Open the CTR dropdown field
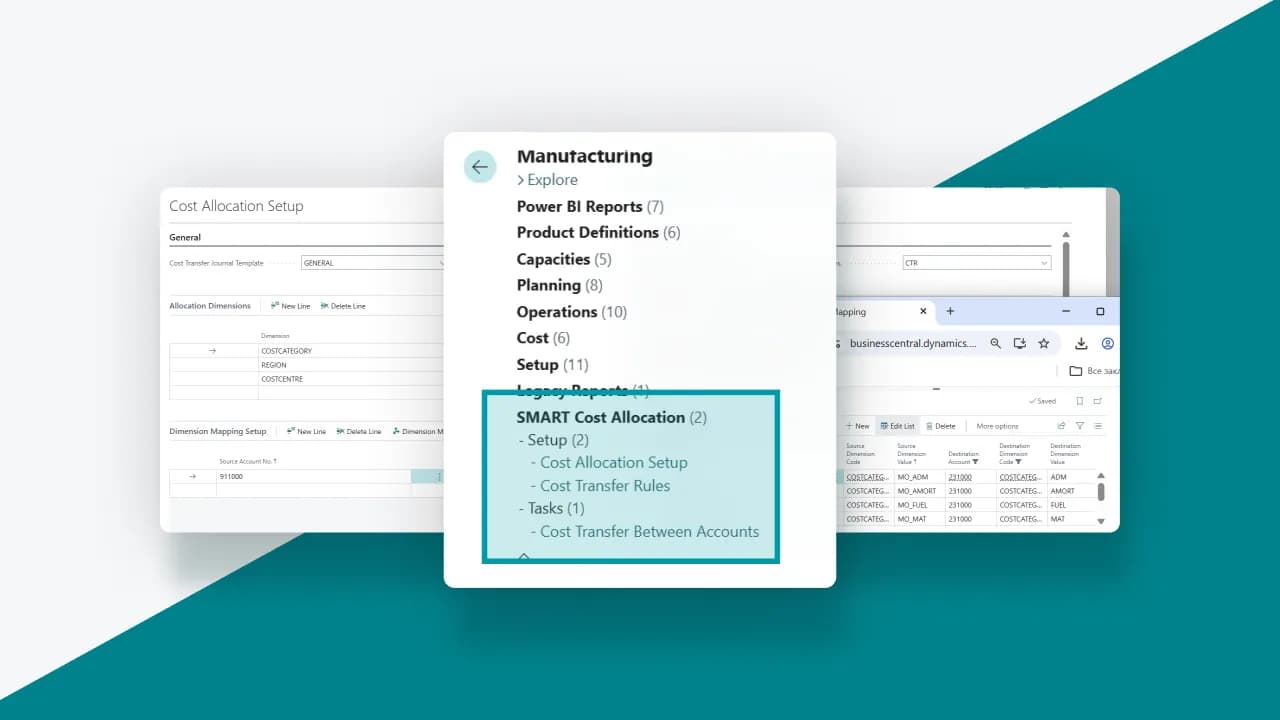Viewport: 1280px width, 720px height. 977,263
